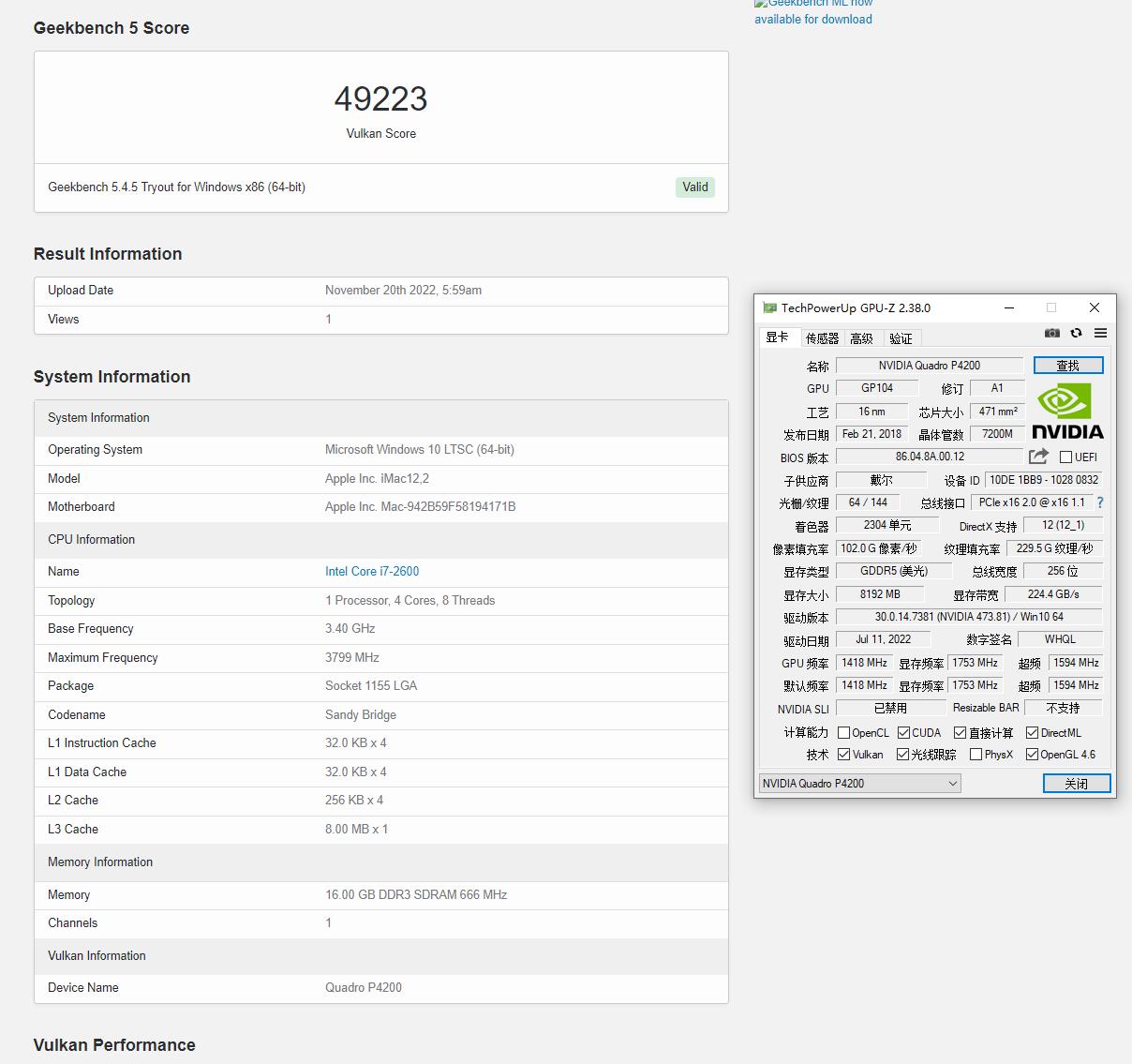The image size is (1132, 1064).
Task: Click the 不支持 Resizable BAR field
Action: 1063,709
